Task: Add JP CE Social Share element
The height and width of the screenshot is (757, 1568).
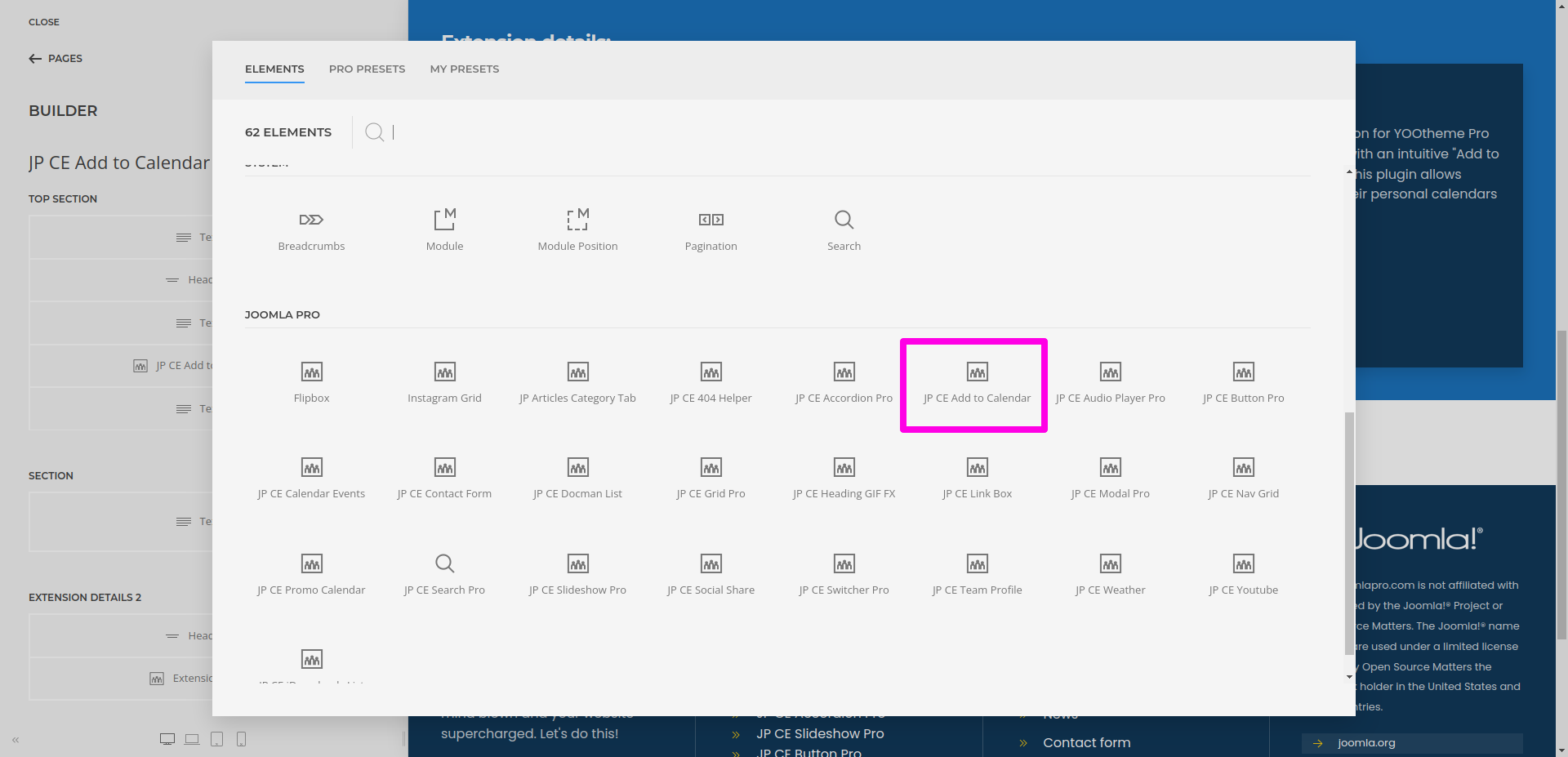Action: point(710,575)
